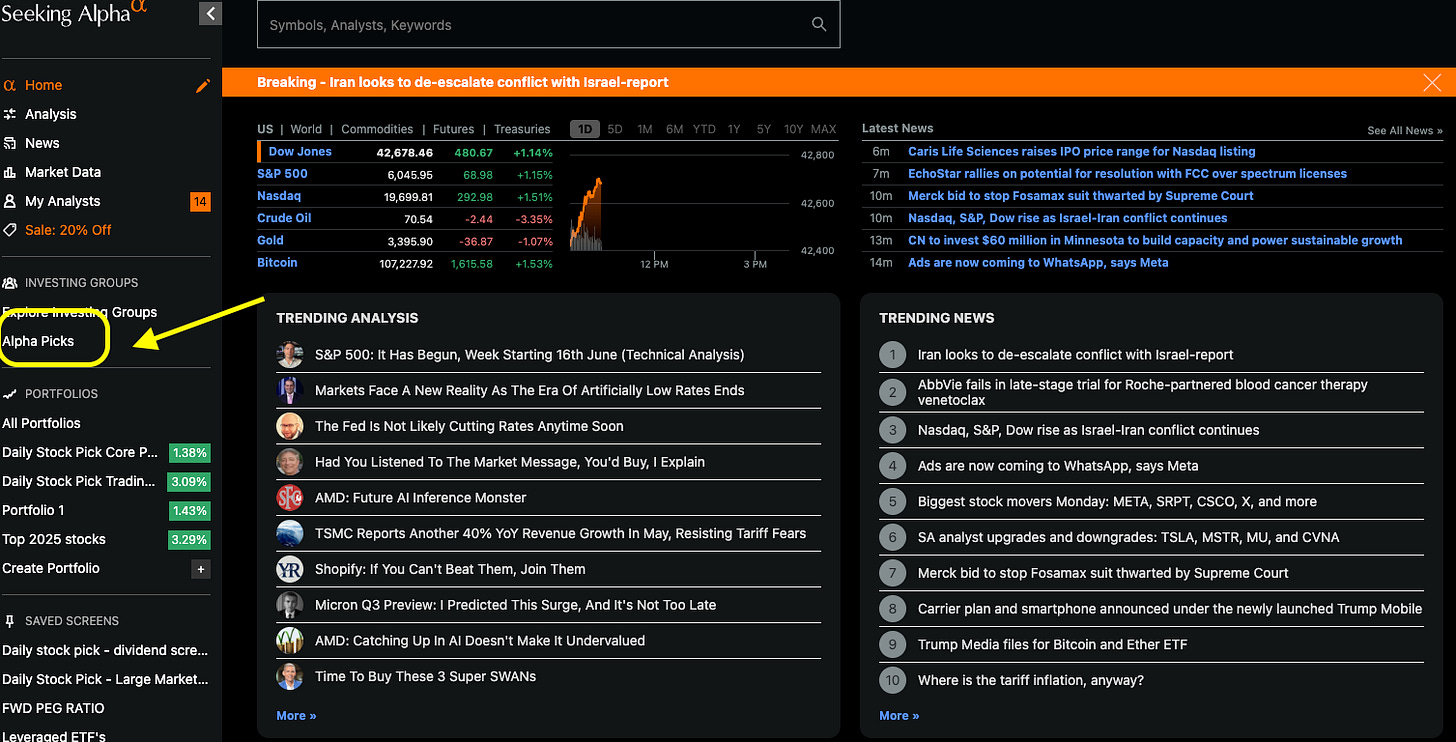
Task: Focus the Symbols, Analysts, Keywords search box
Action: 548,24
